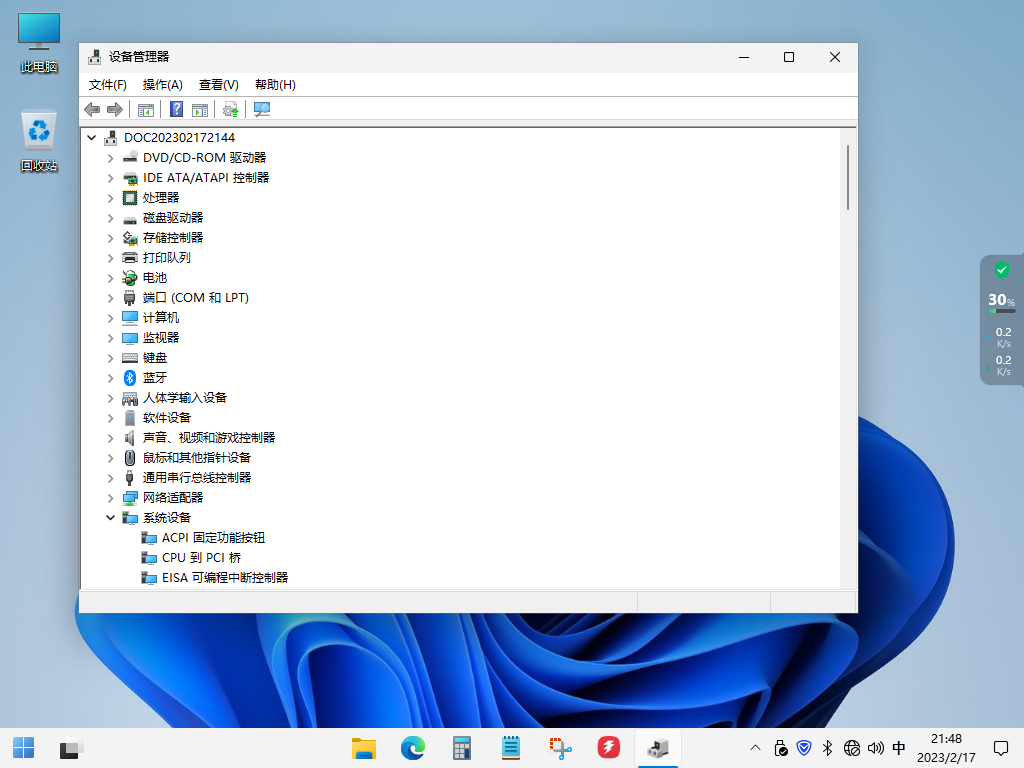Screen dimensions: 1024x768
Task: Go back using the toolbar back arrow
Action: pos(92,110)
